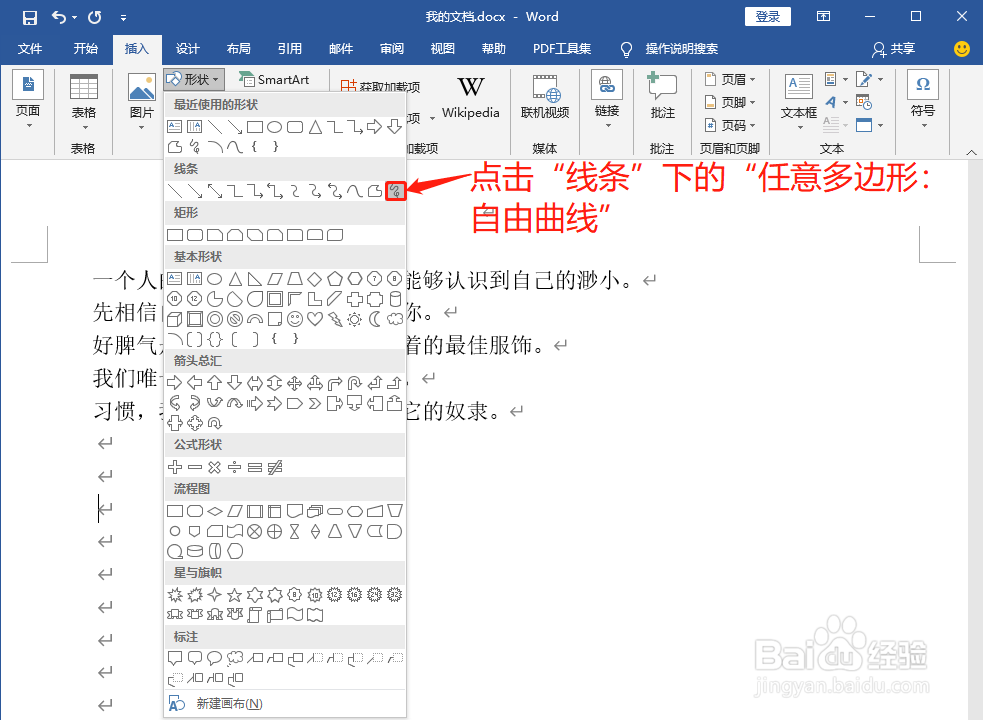
Task: Select the sun shape in 基本形状
Action: 354,319
